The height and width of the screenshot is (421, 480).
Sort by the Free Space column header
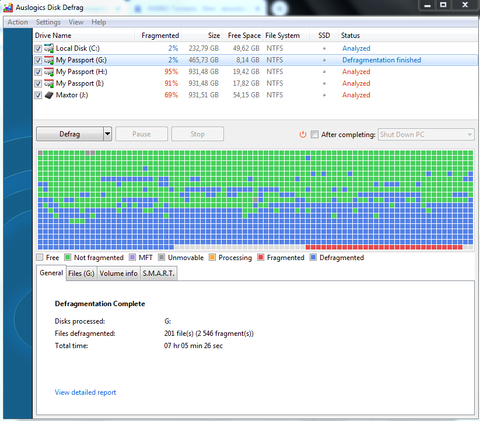(243, 35)
